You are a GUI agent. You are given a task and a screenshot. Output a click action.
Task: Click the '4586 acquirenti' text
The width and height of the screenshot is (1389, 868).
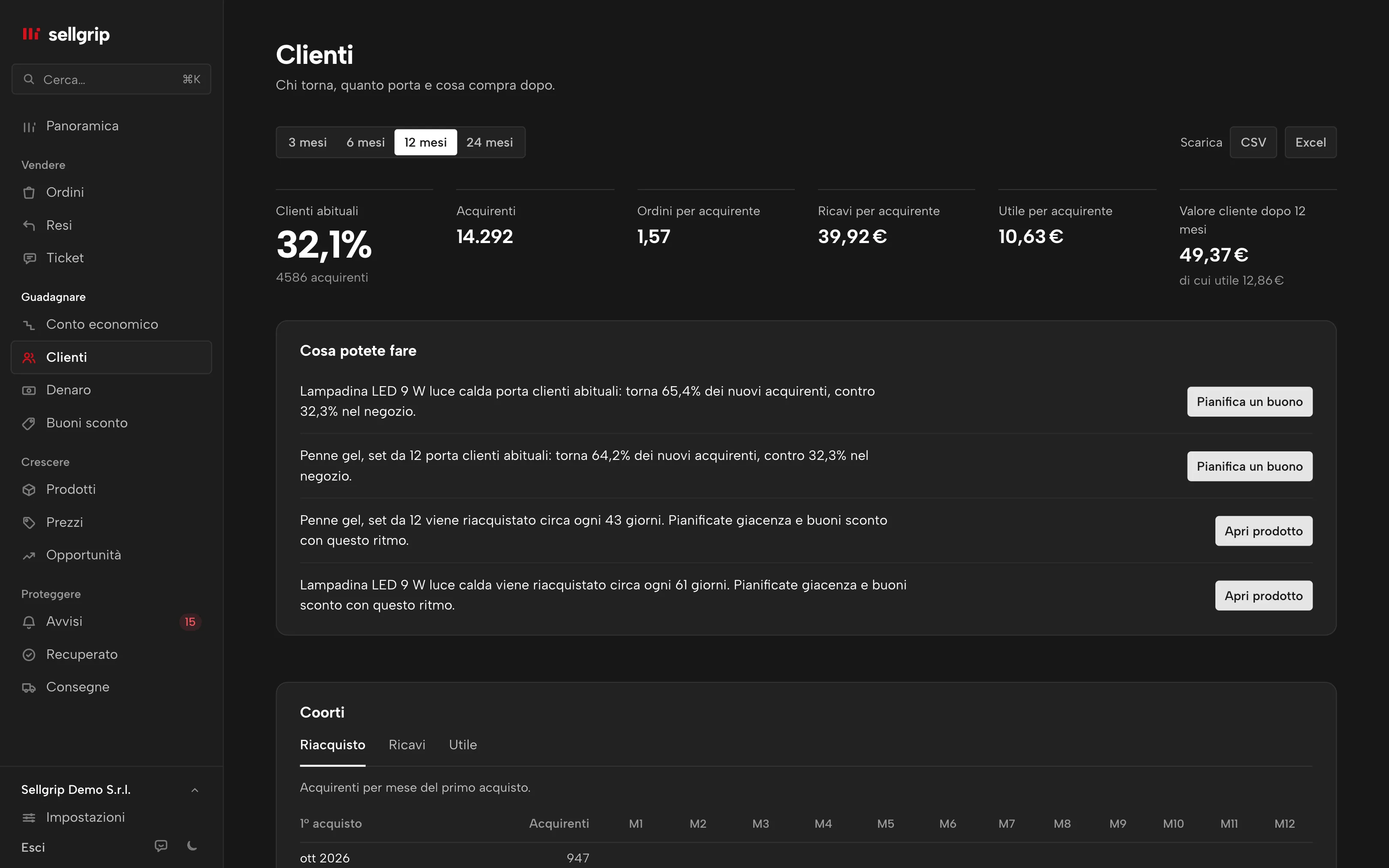coord(322,278)
